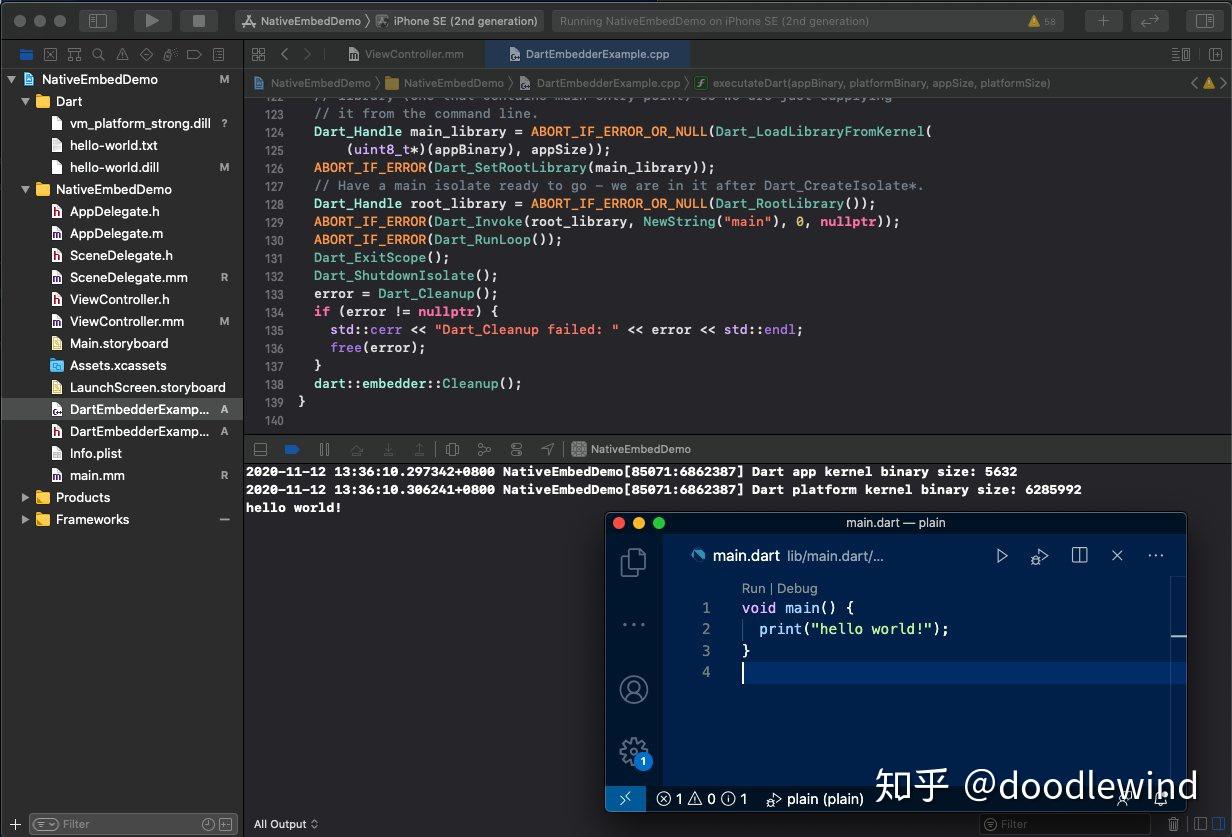Switch to the ViewController.mm tab
The height and width of the screenshot is (837, 1232).
(413, 54)
